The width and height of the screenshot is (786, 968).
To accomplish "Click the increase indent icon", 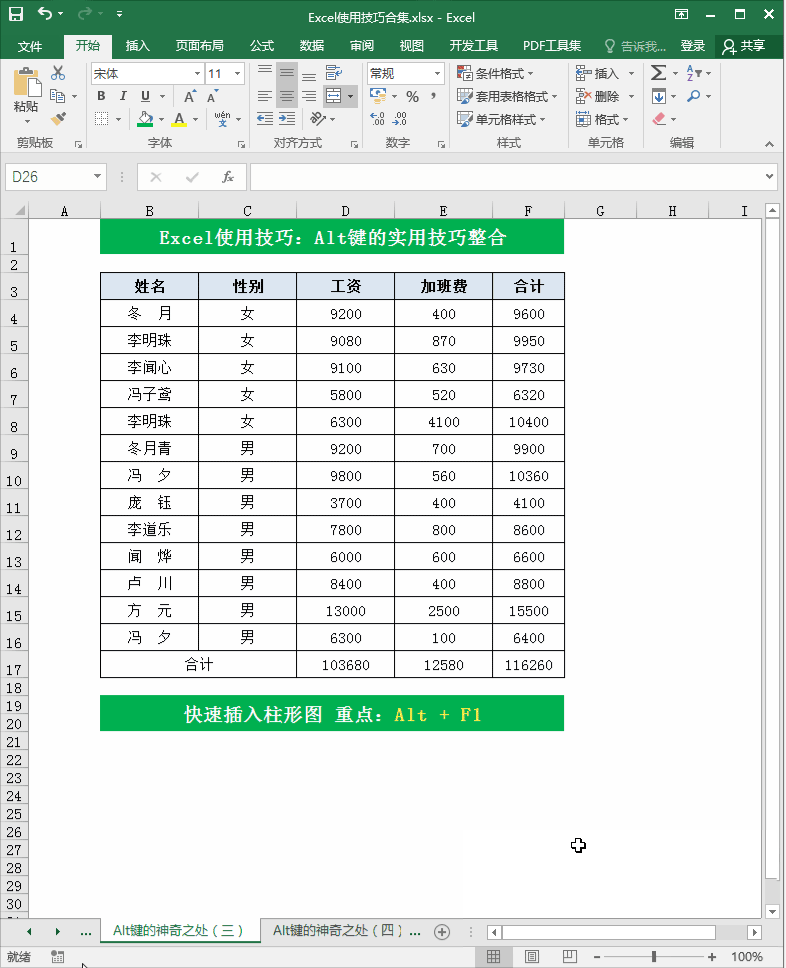I will tap(287, 119).
